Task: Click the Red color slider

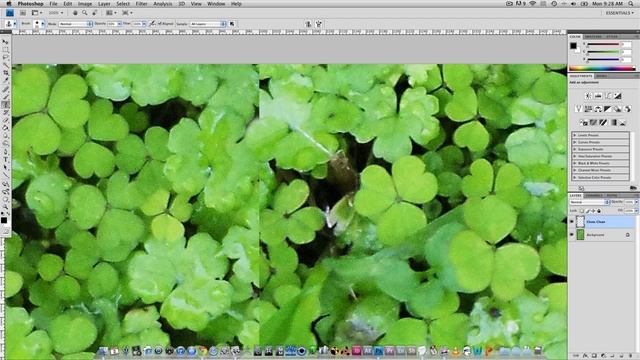Action: coord(603,44)
